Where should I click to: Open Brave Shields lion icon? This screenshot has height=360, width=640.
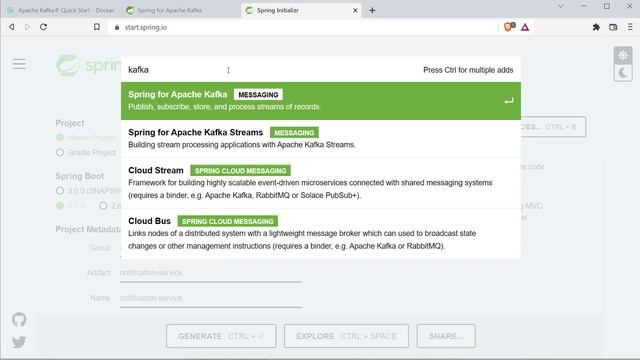click(509, 27)
